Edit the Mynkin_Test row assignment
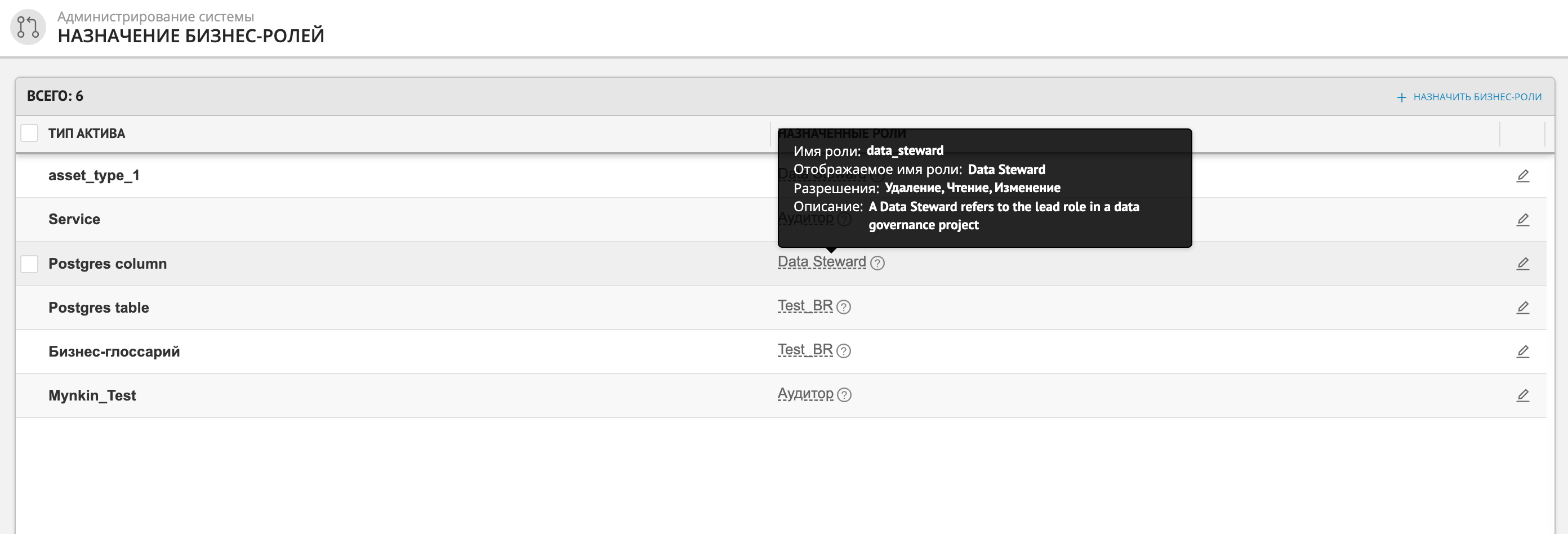Screen dimensions: 1568x534 click(1522, 395)
